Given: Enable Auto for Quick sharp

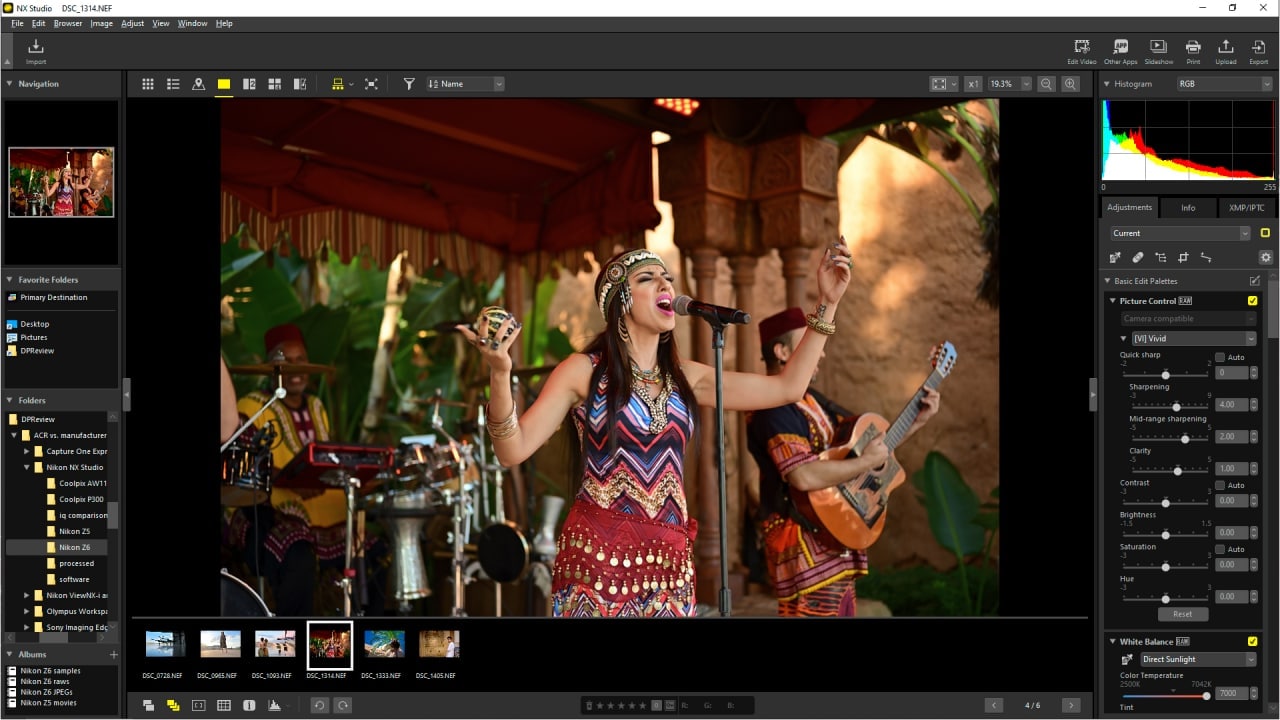Looking at the screenshot, I should tap(1220, 357).
